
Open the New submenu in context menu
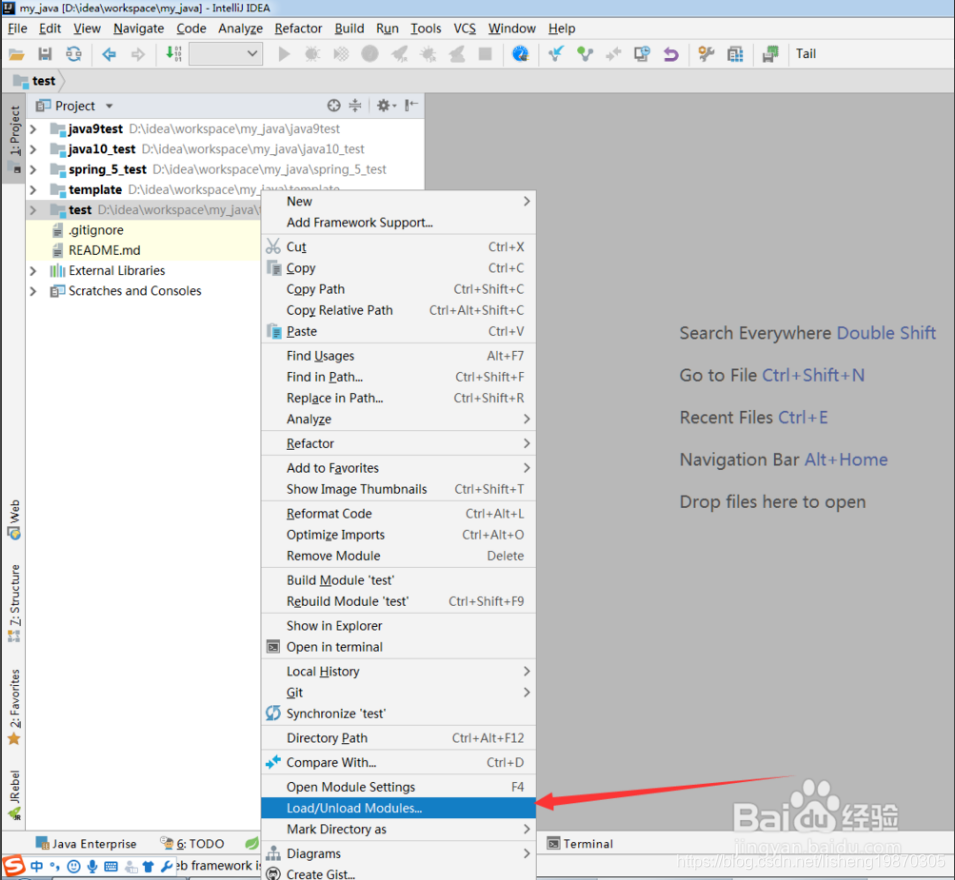pyautogui.click(x=398, y=202)
